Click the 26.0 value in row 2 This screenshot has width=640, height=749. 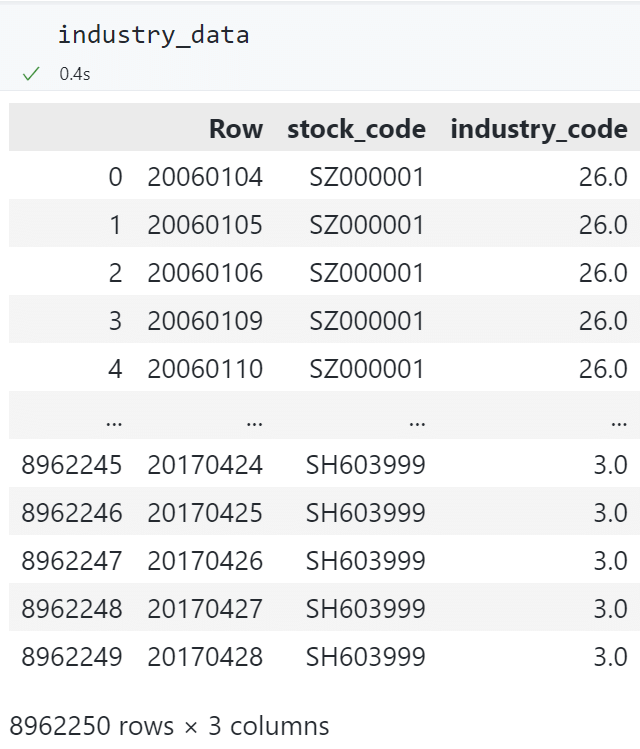[x=603, y=273]
